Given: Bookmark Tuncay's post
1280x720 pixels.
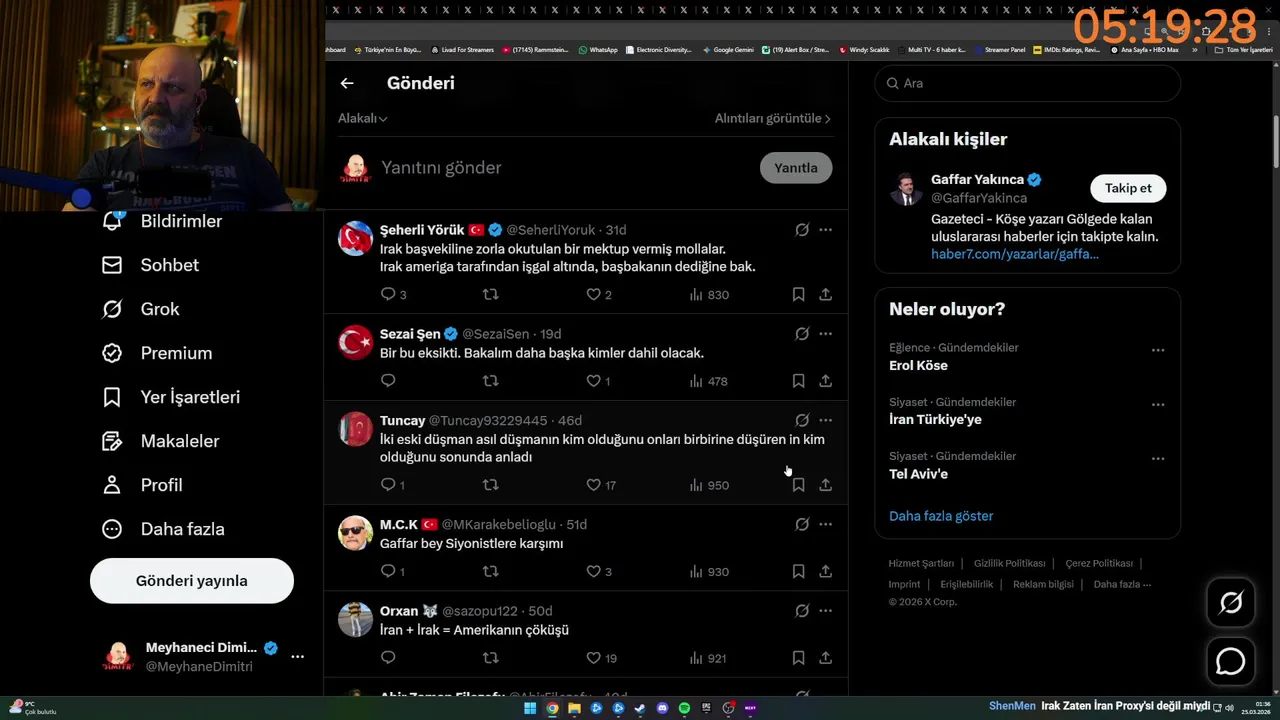Looking at the screenshot, I should [798, 485].
